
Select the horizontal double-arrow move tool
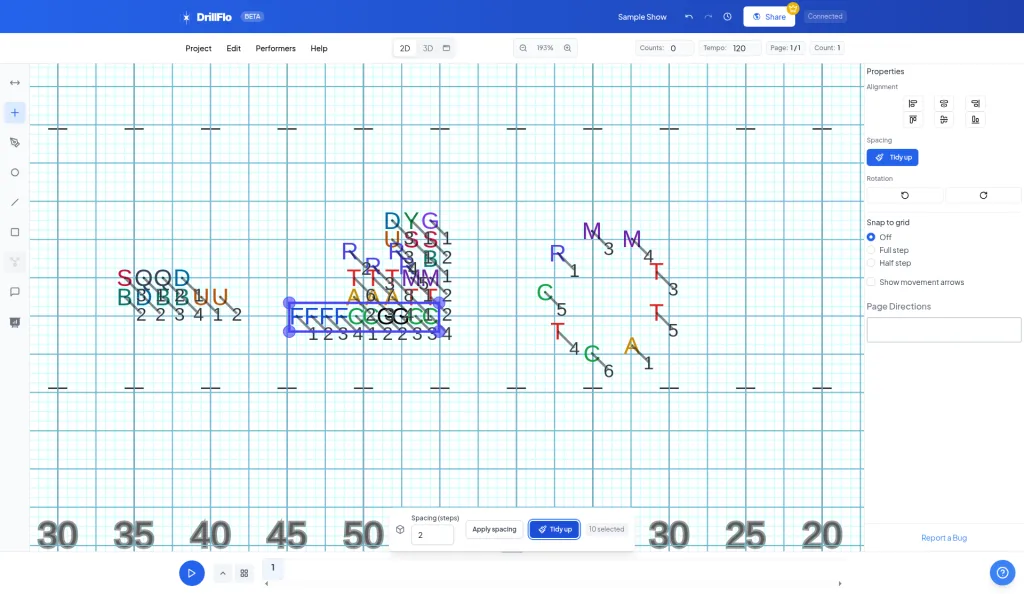pyautogui.click(x=14, y=83)
